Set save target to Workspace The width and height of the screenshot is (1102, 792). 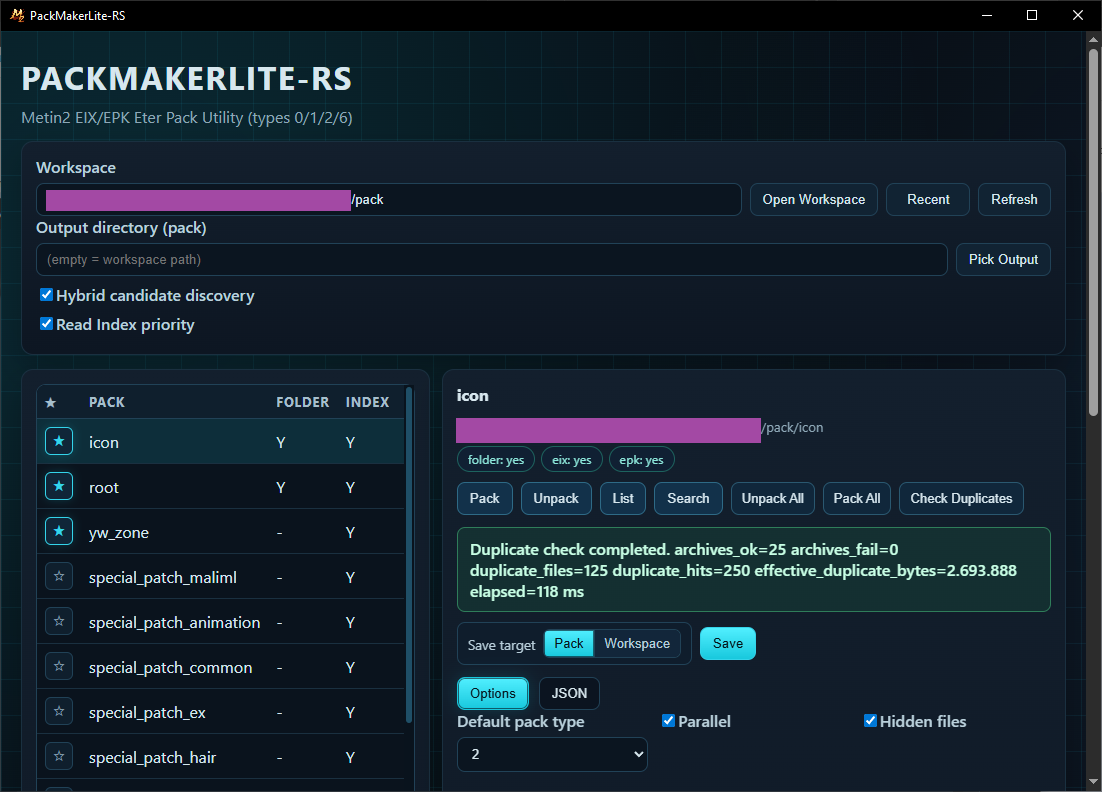[x=637, y=644]
